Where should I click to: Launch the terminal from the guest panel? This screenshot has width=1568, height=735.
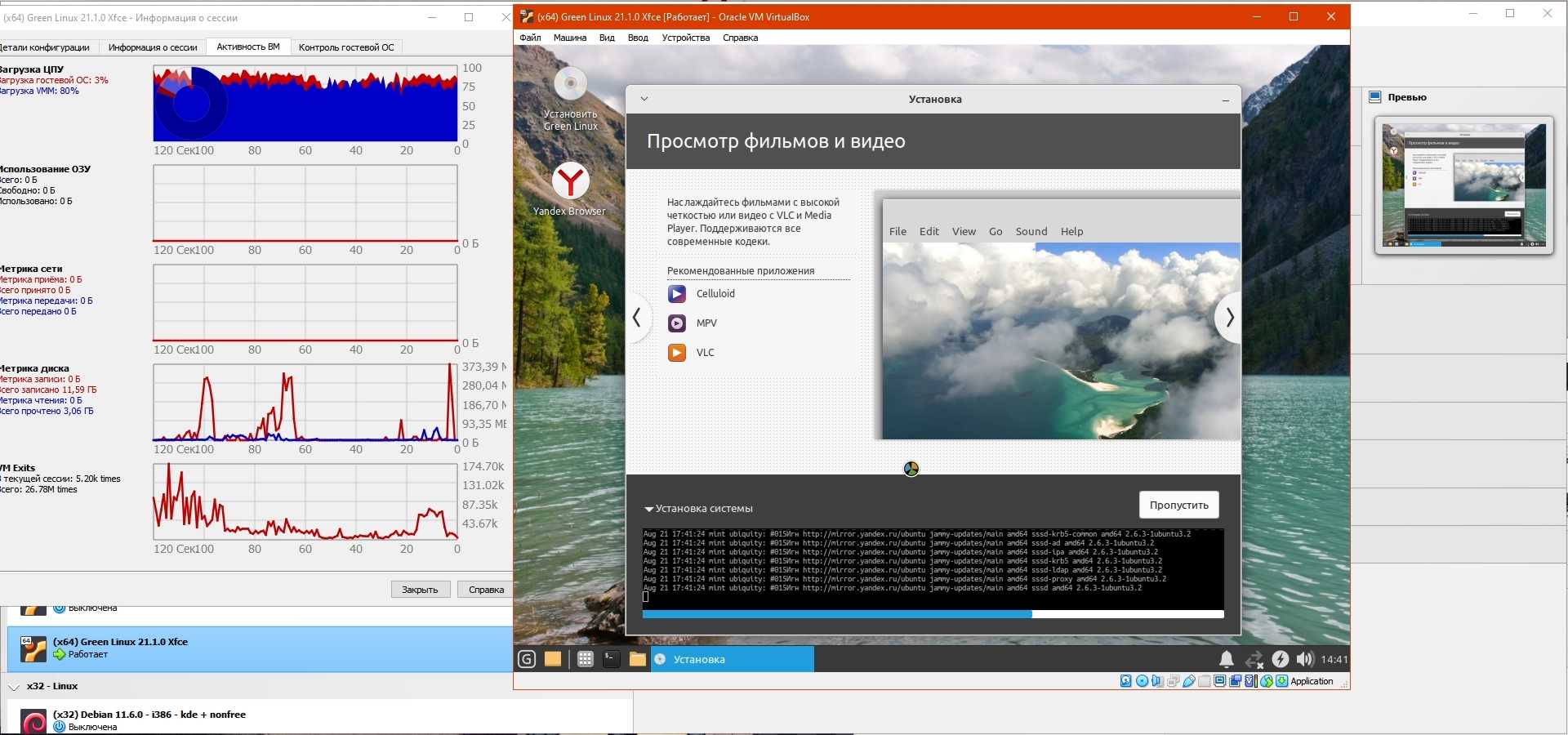[612, 659]
